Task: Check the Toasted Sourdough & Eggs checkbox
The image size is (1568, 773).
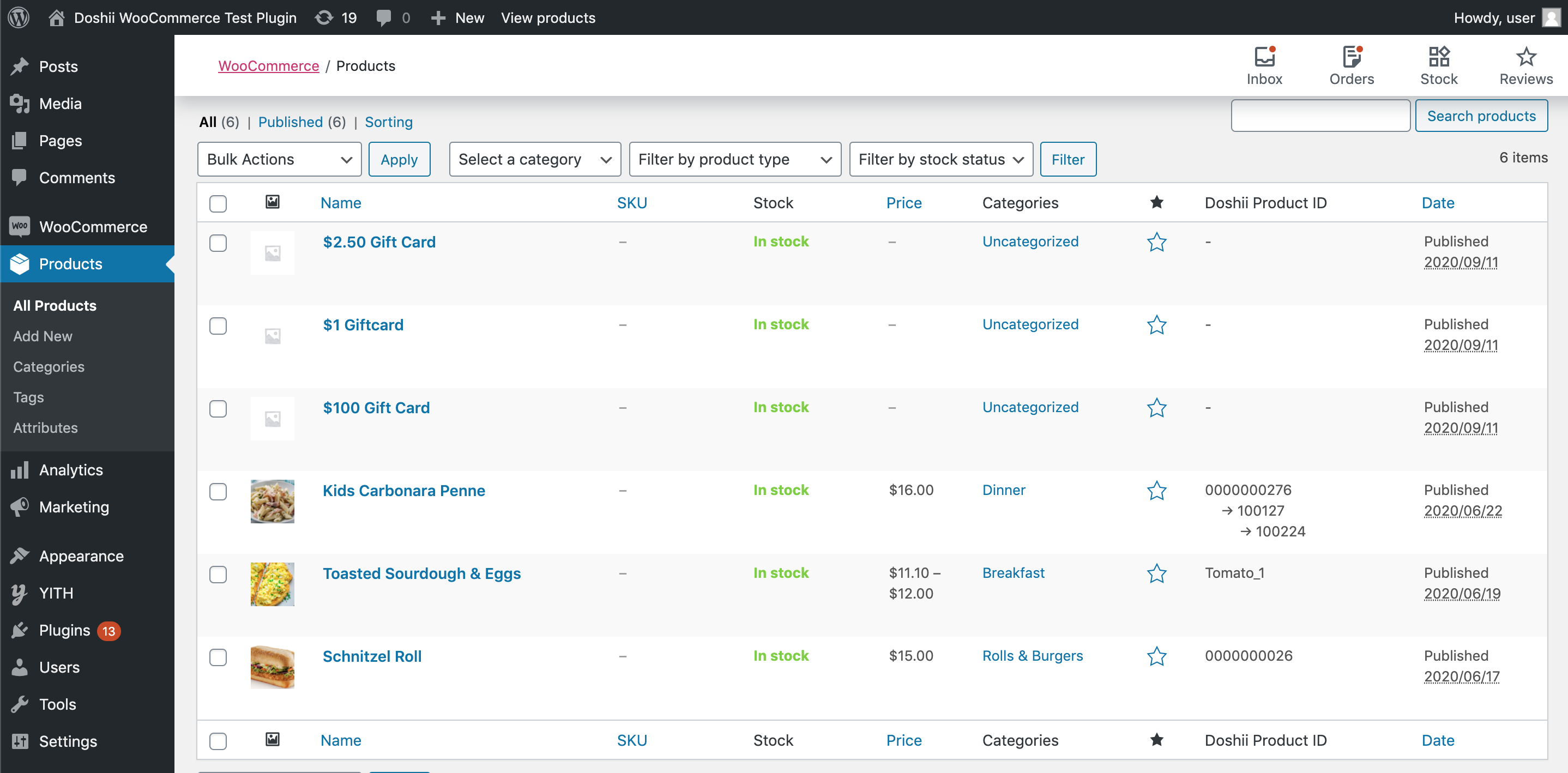Action: (x=218, y=574)
